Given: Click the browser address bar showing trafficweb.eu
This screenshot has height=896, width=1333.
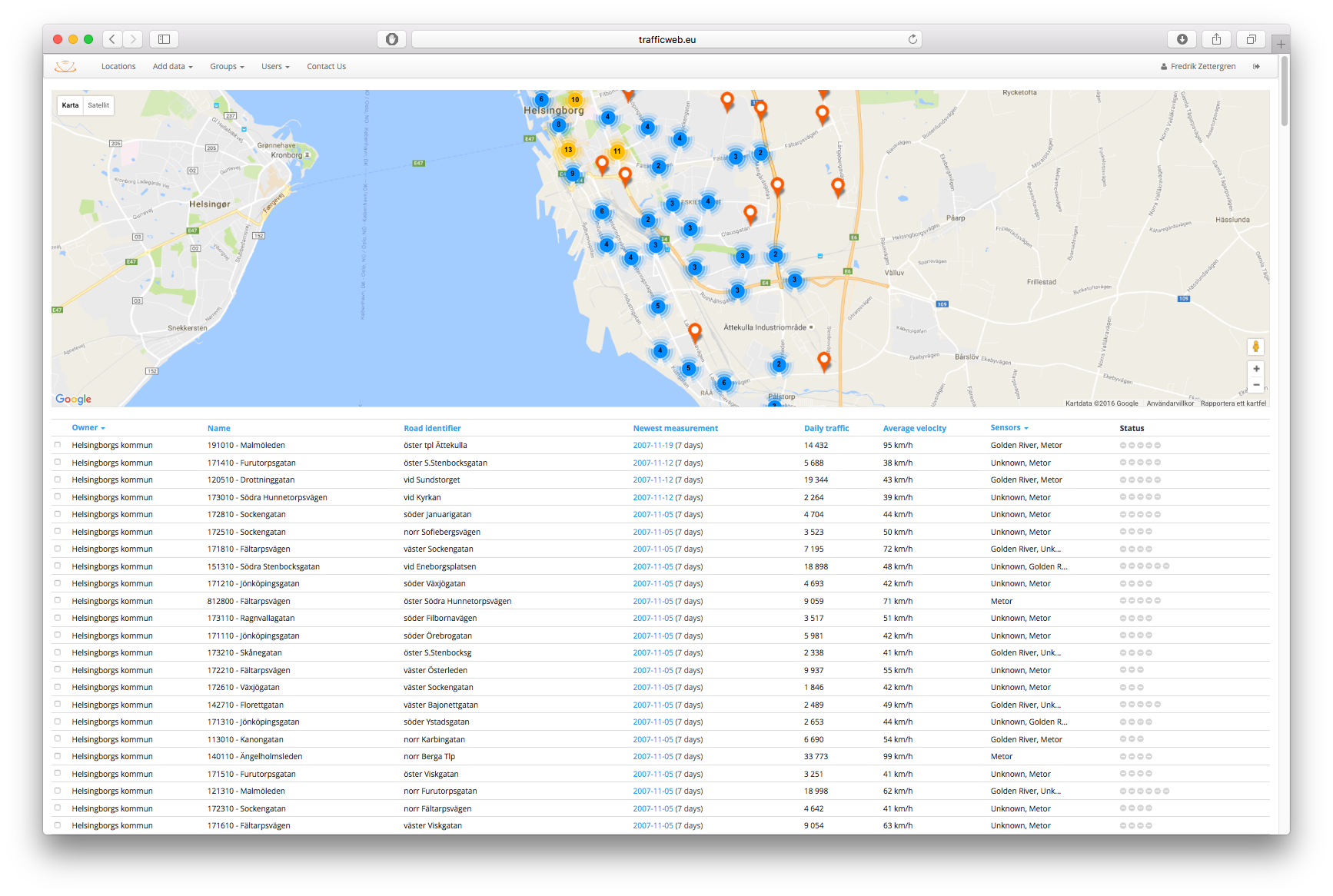Looking at the screenshot, I should coord(667,38).
